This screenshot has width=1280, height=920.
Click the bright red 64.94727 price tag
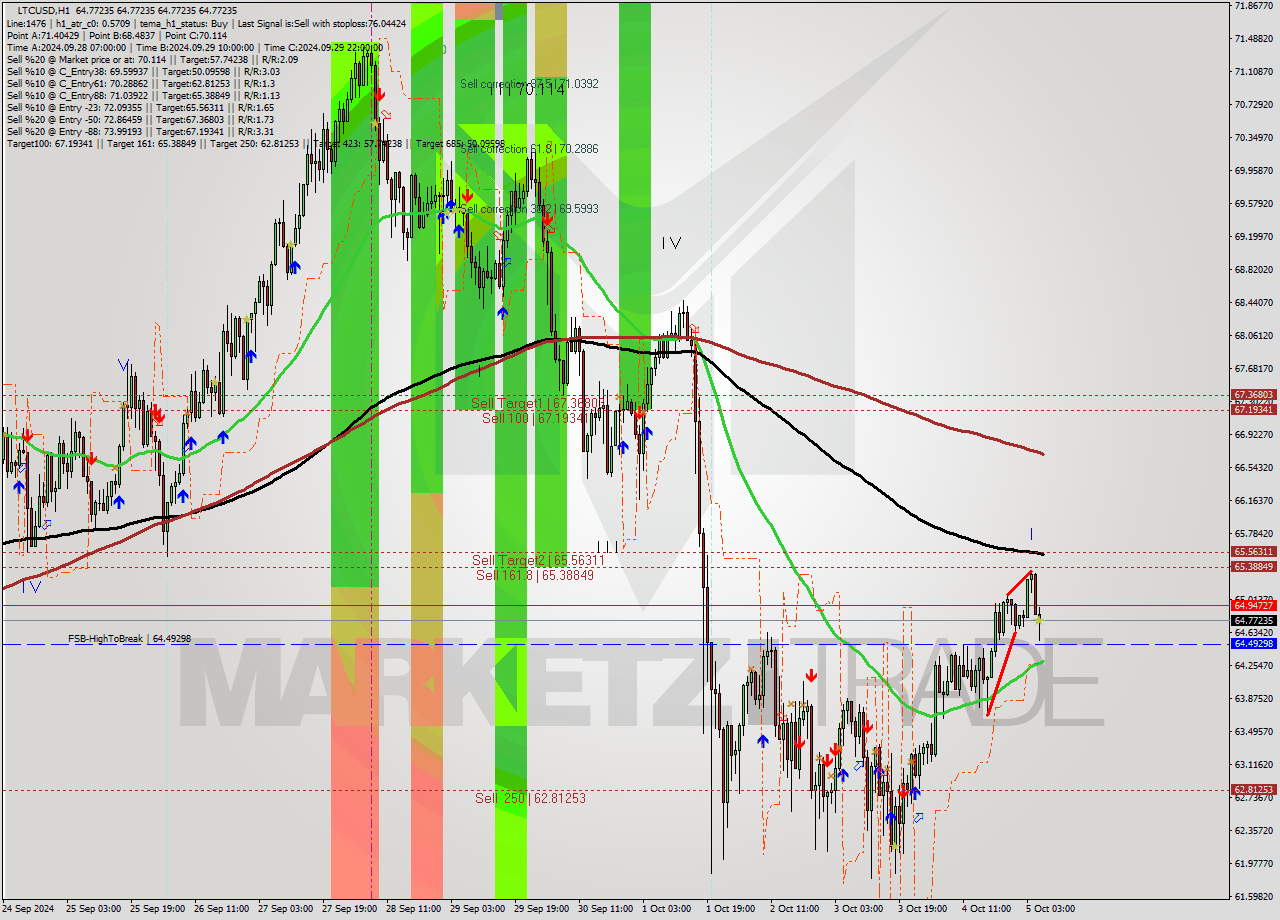[1253, 605]
